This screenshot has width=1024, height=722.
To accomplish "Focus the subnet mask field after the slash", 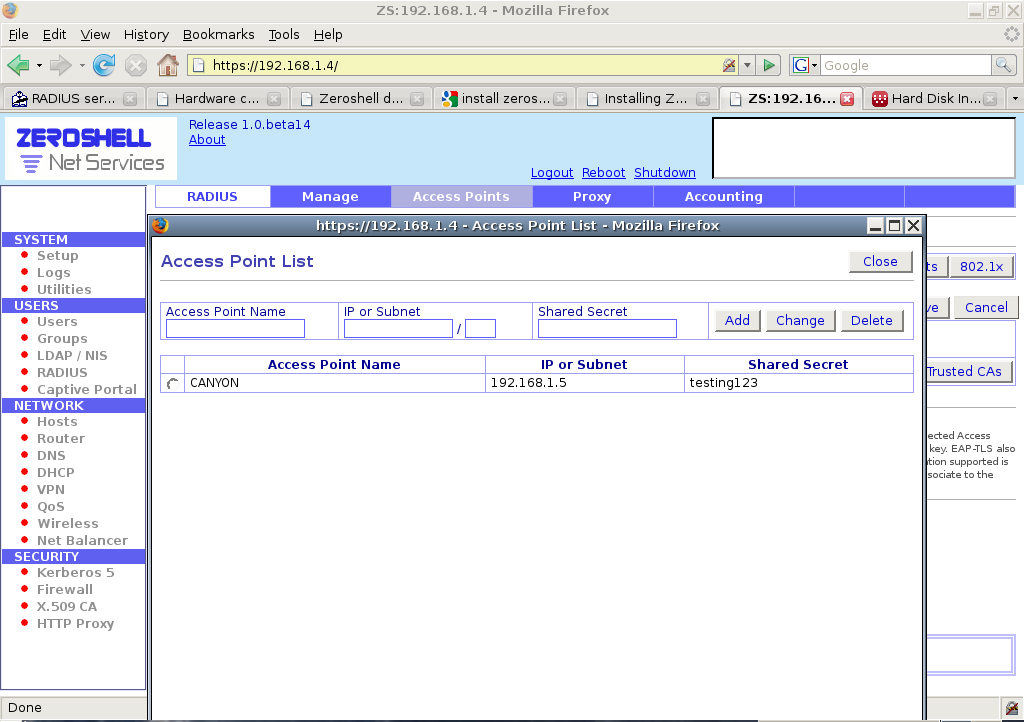I will (480, 328).
